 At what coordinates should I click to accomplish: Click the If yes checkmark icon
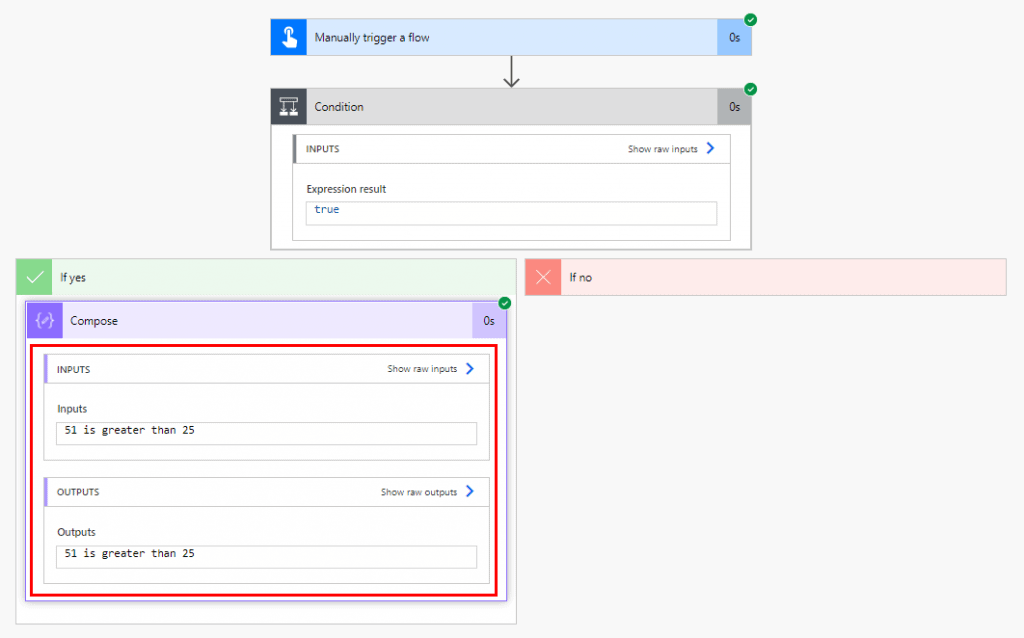point(34,278)
